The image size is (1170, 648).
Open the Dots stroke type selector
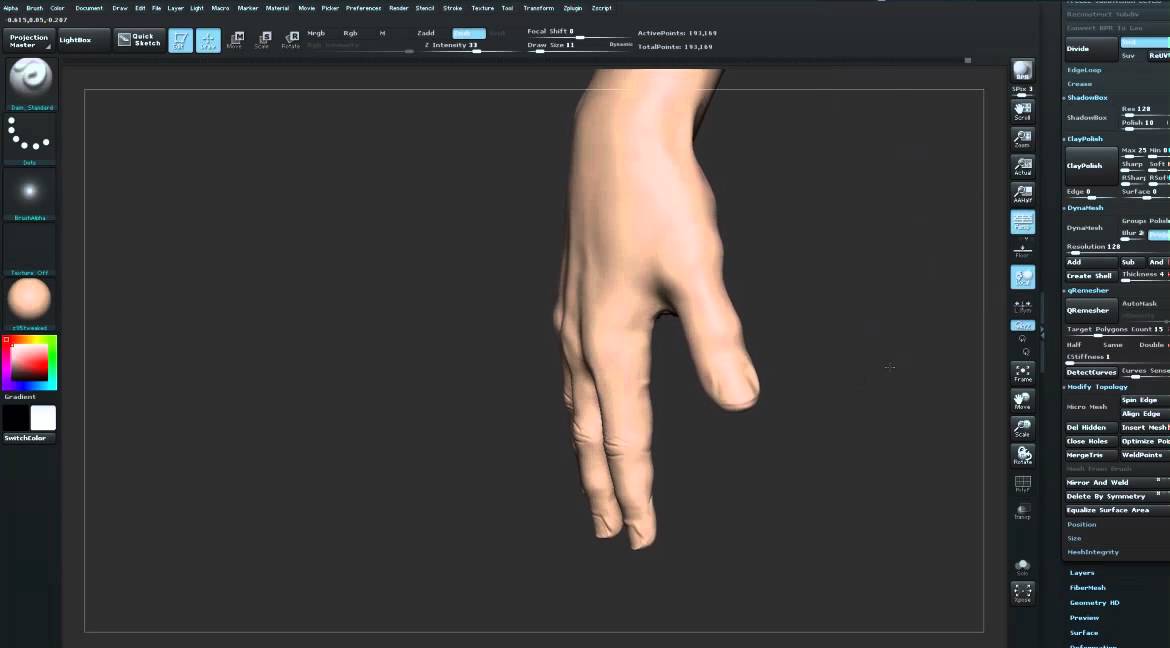[30, 139]
